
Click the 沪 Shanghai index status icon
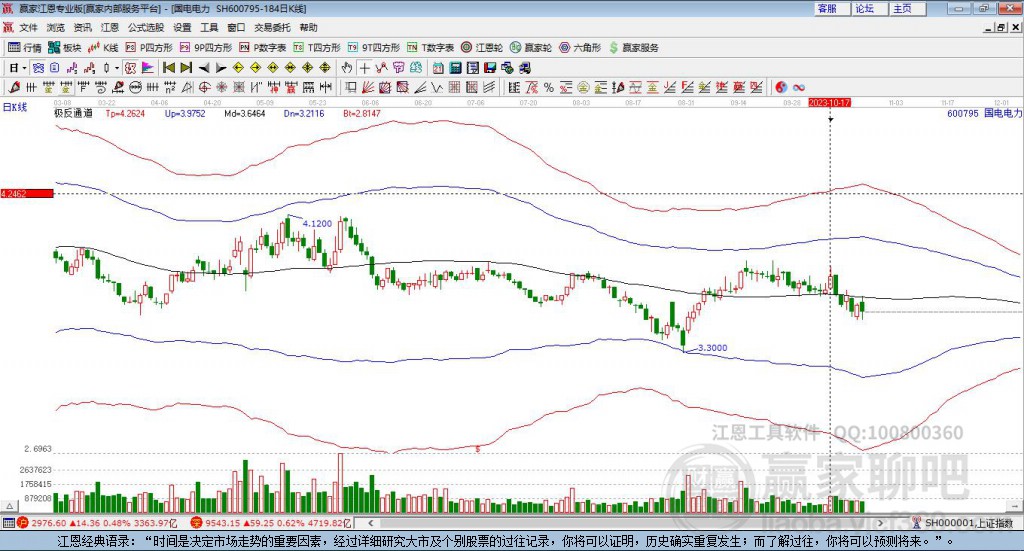[x=23, y=523]
